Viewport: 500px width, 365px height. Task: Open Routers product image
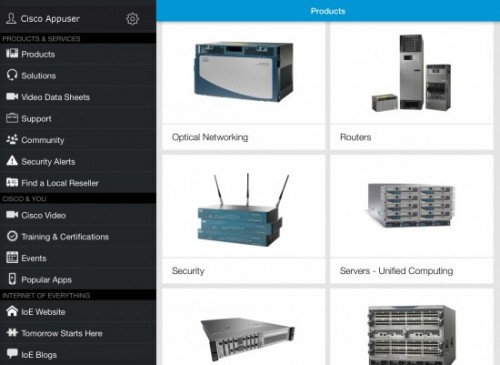412,73
